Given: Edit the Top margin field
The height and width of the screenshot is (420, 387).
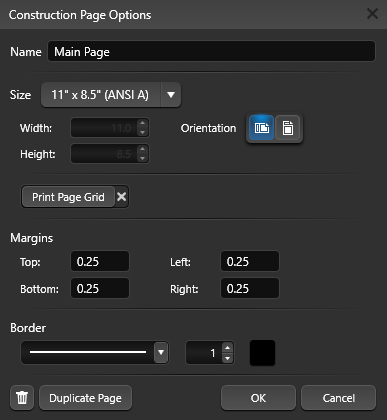Looking at the screenshot, I should [x=100, y=261].
